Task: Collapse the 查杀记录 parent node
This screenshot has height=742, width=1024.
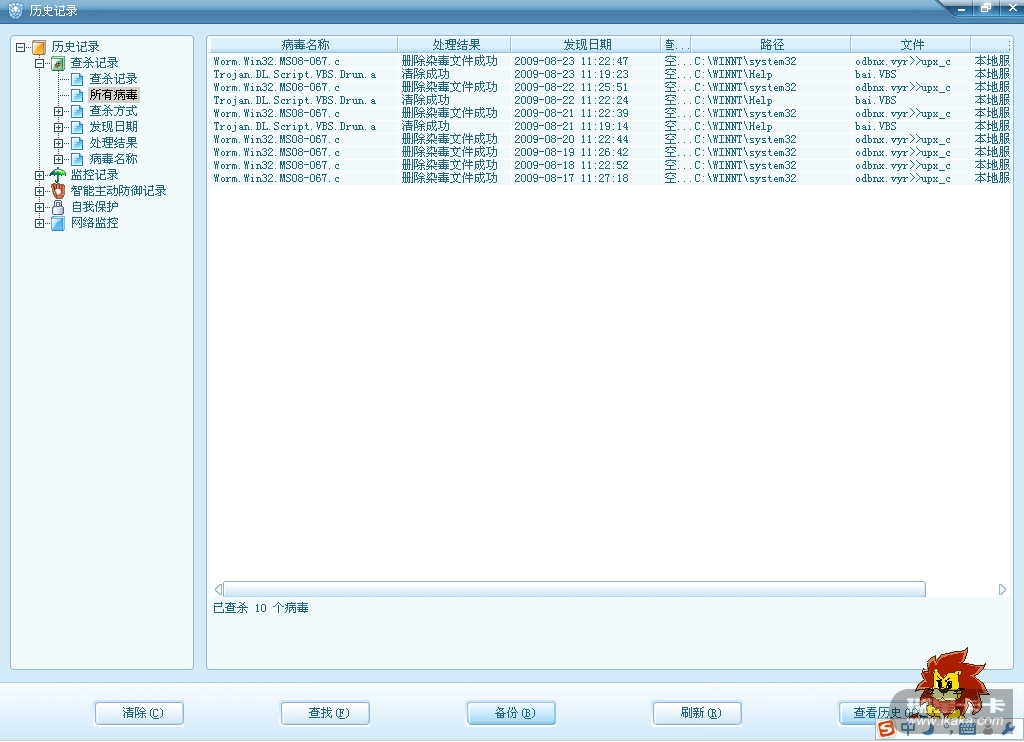Action: 40,63
